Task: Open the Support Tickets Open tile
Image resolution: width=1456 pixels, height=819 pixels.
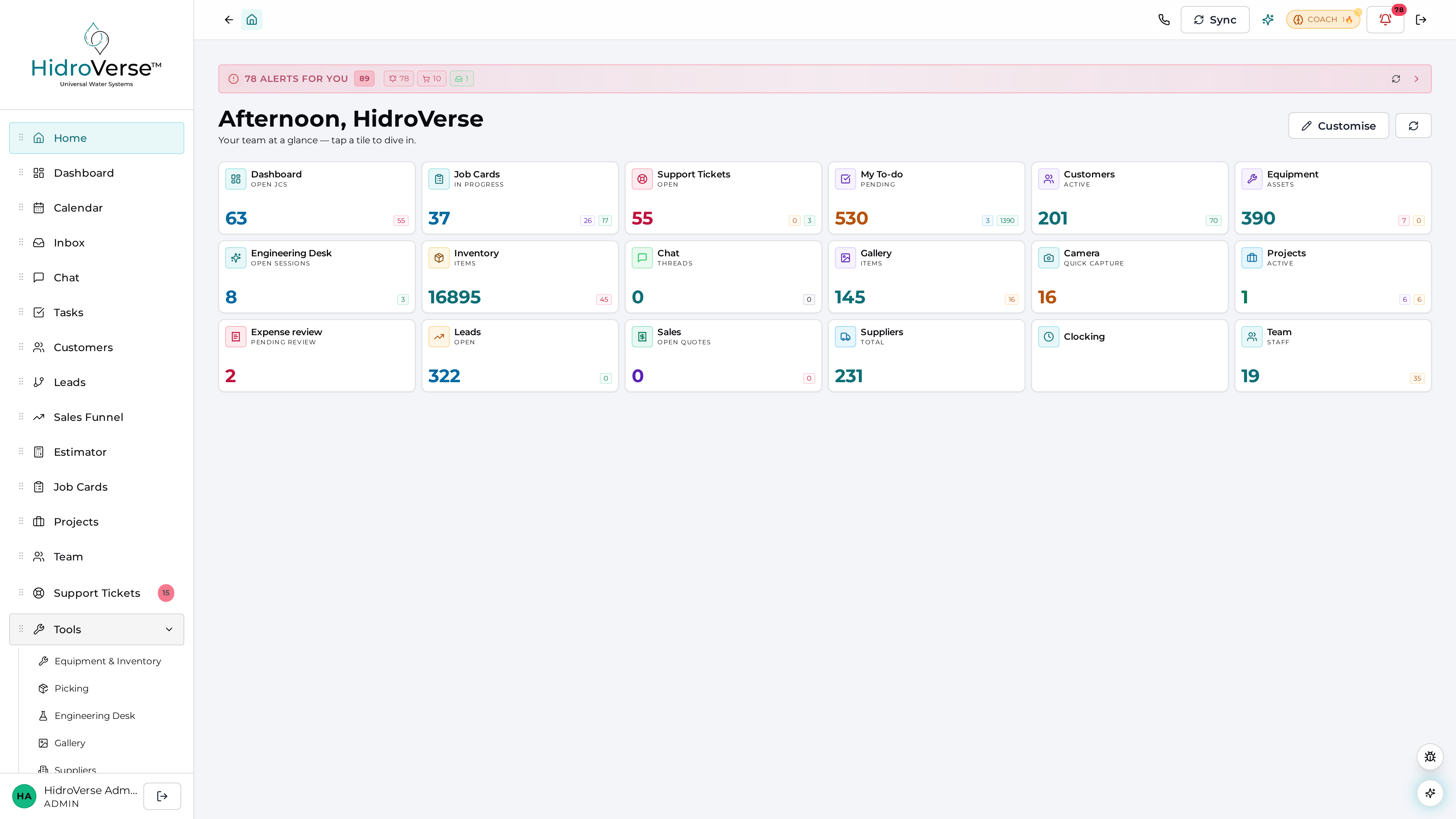Action: (723, 198)
